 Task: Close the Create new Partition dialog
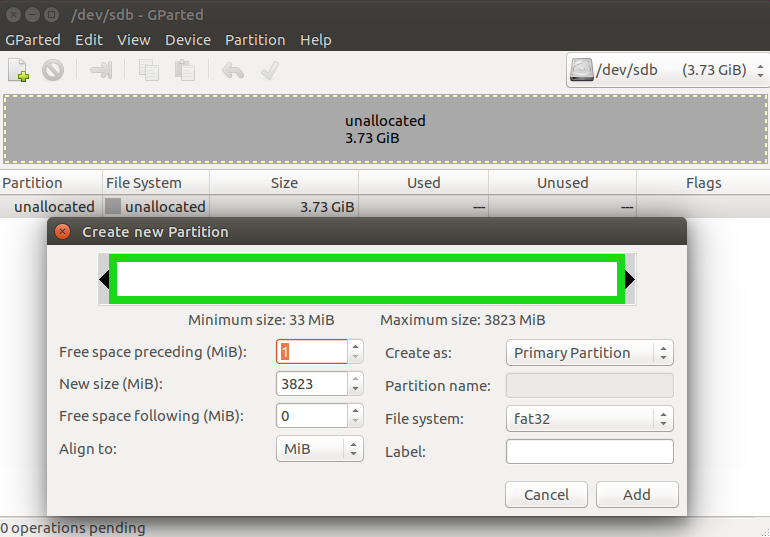point(62,232)
